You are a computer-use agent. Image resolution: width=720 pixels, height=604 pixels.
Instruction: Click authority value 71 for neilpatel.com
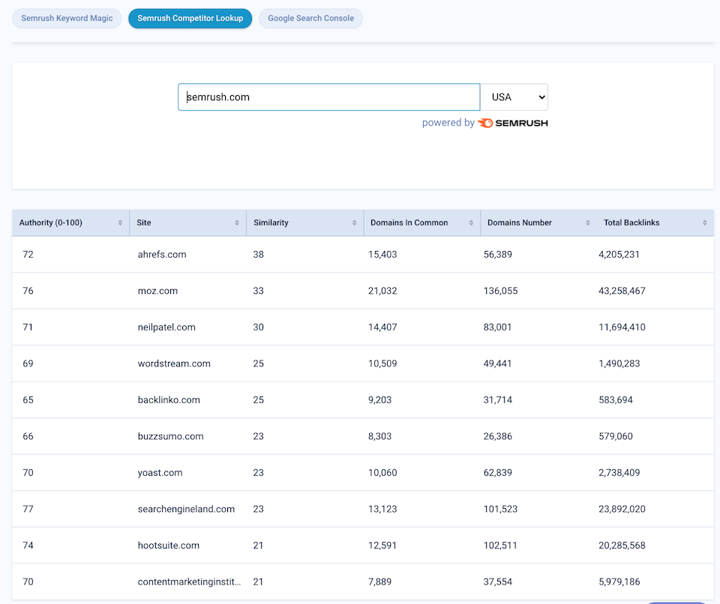point(28,327)
